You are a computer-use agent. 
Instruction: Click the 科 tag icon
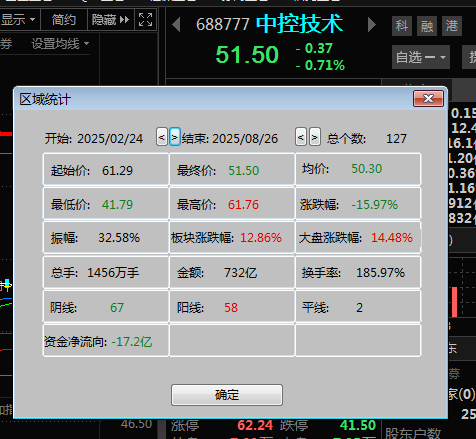click(x=402, y=26)
